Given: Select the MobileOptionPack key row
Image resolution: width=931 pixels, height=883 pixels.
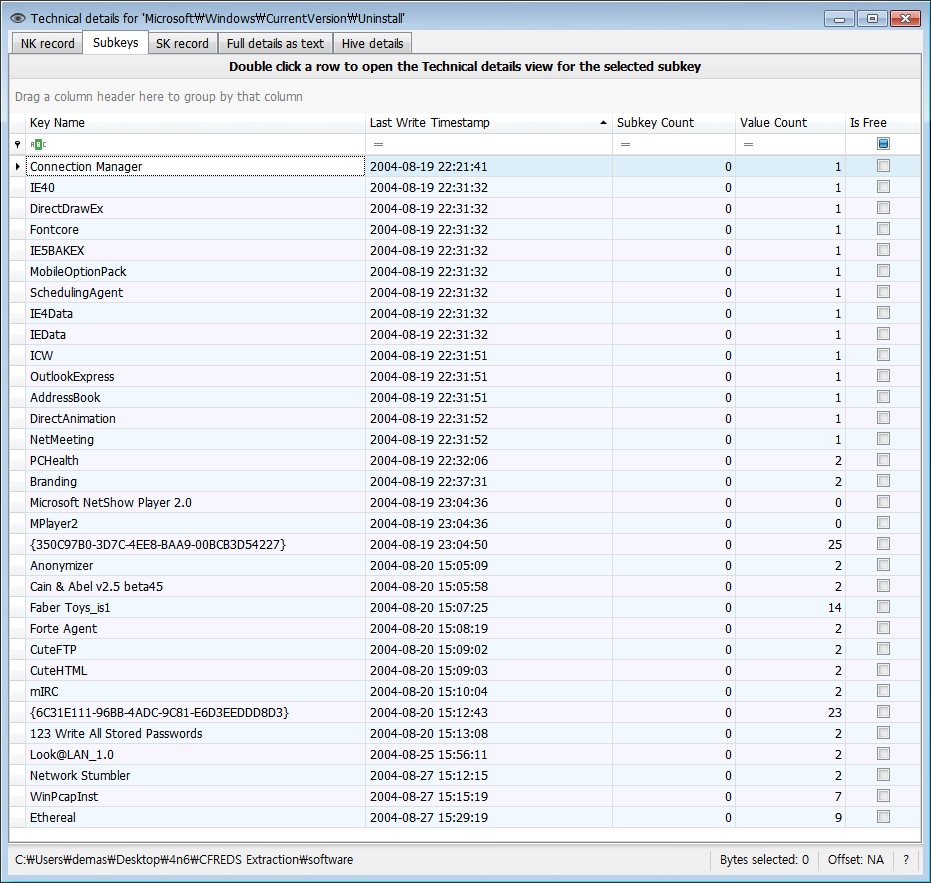Looking at the screenshot, I should pyautogui.click(x=465, y=271).
